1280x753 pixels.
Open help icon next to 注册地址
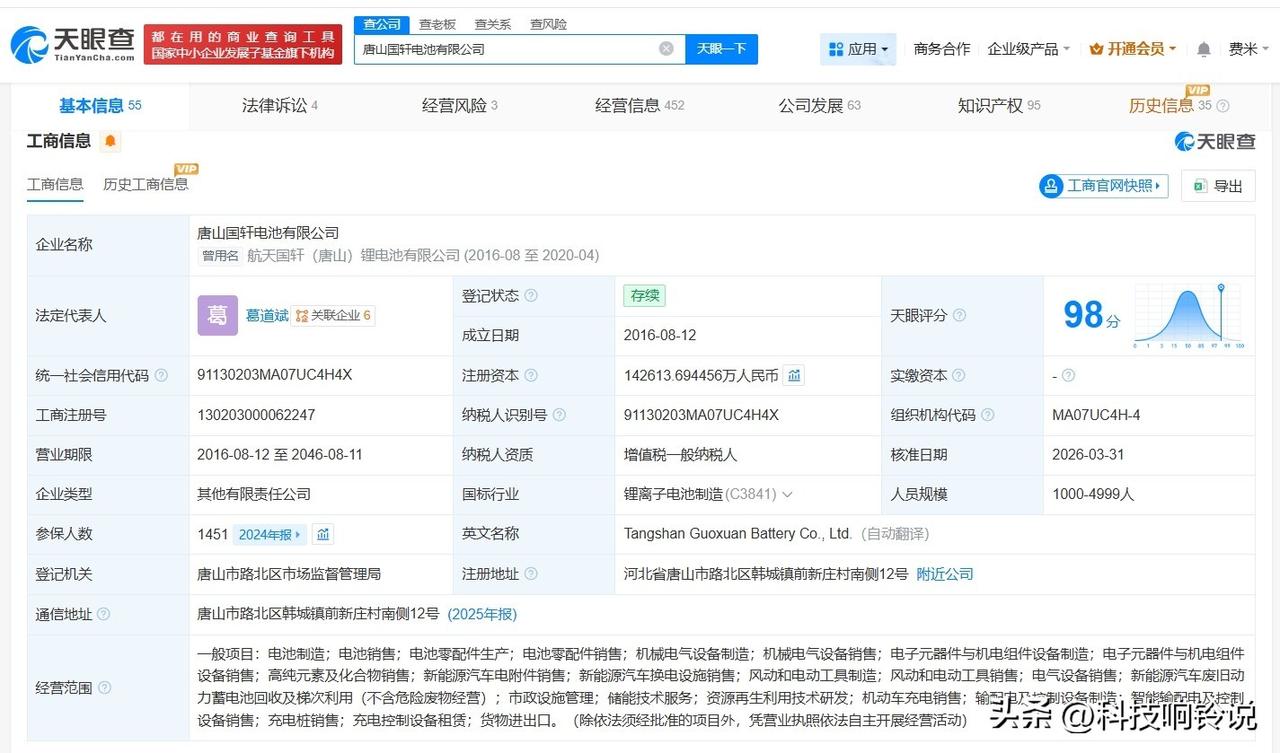point(531,574)
